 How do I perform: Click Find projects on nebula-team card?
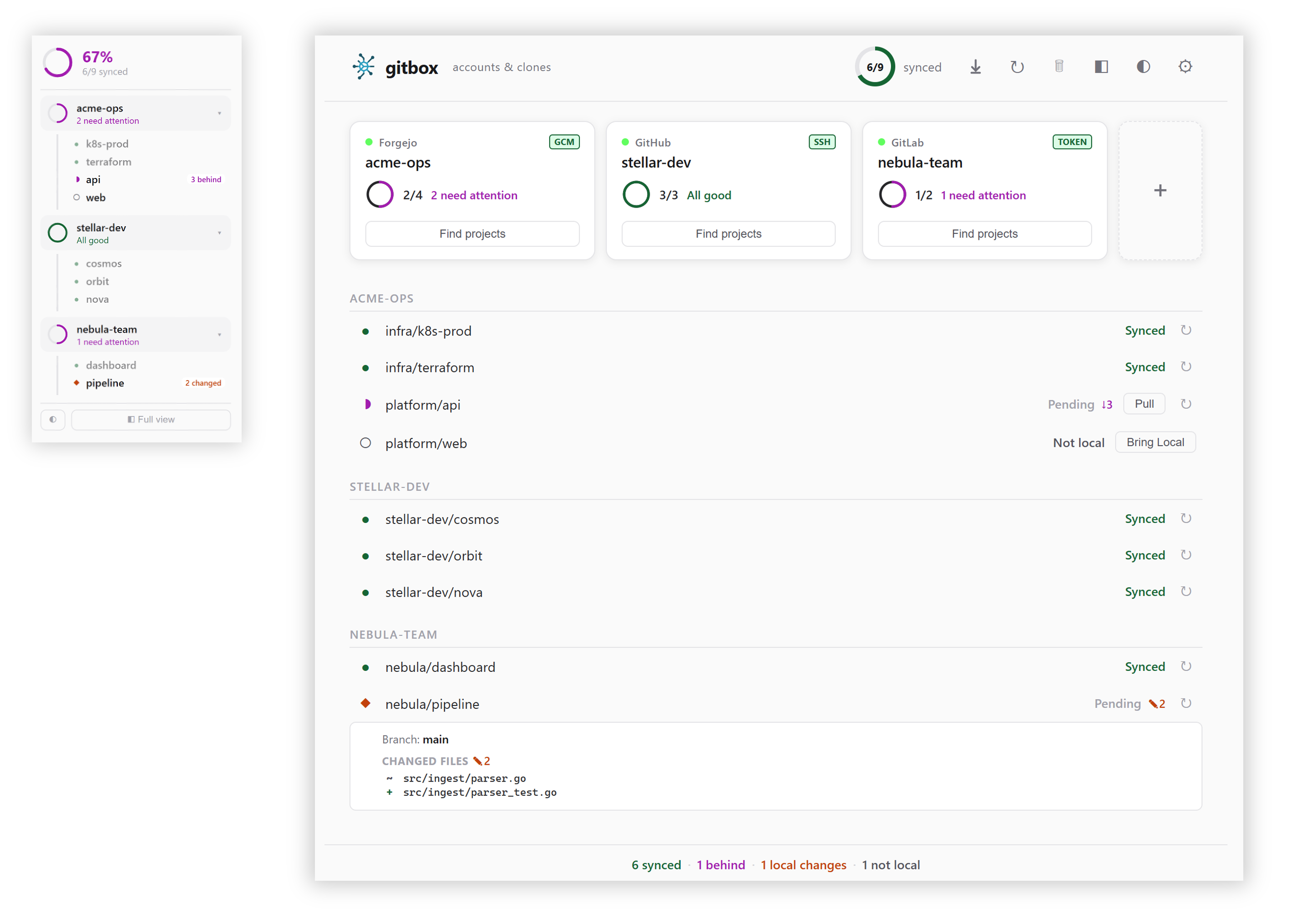[x=984, y=234]
